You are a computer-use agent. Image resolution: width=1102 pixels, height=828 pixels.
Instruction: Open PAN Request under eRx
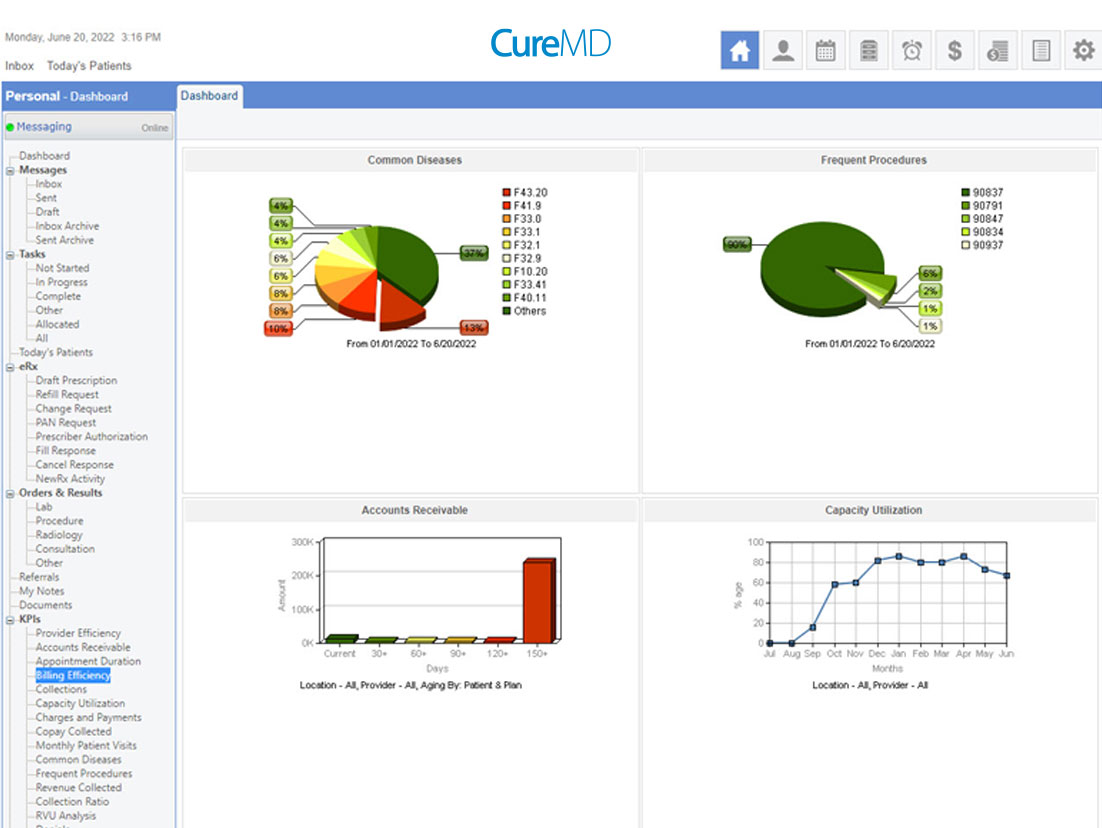[66, 422]
